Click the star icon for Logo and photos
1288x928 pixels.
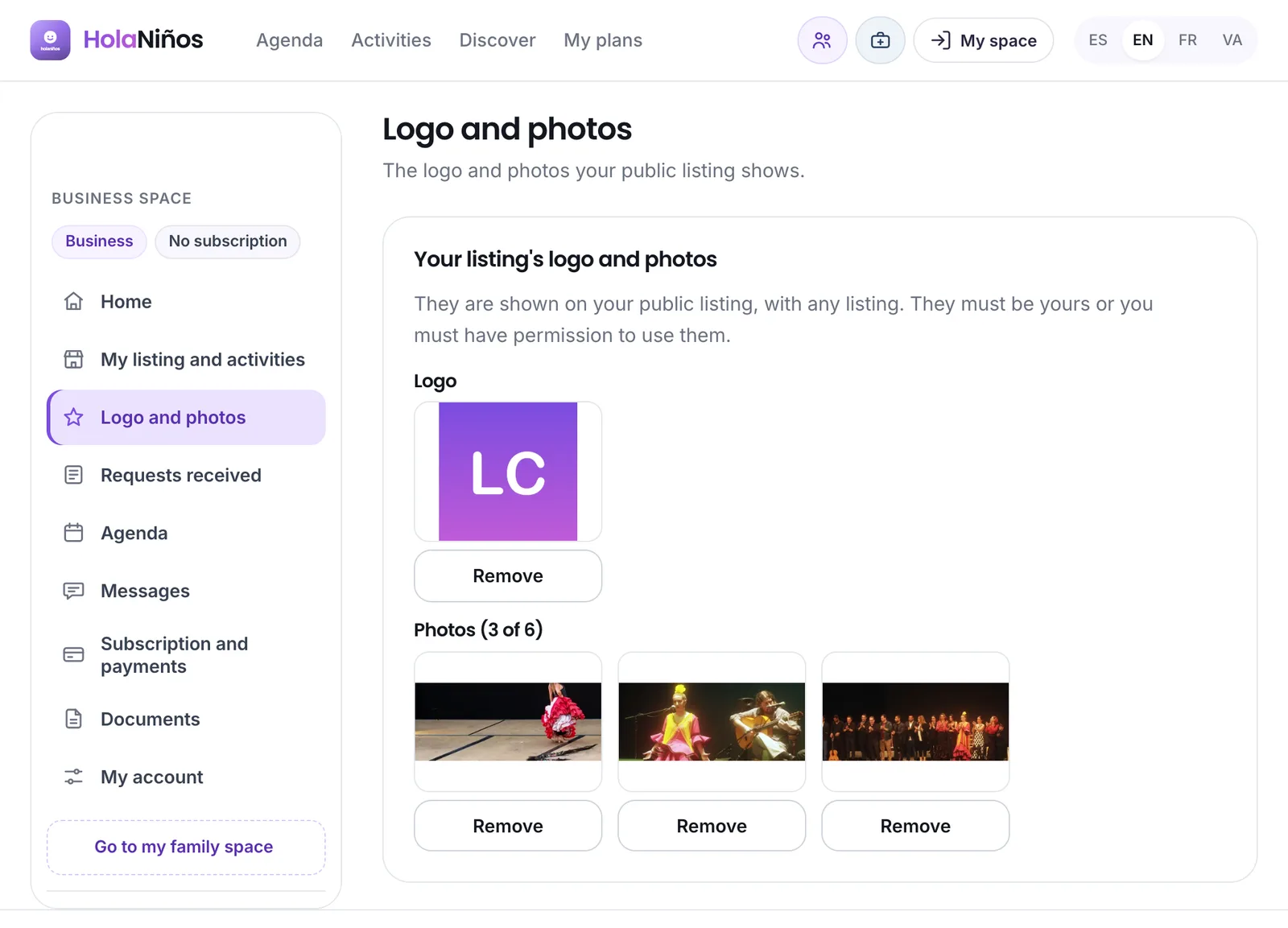pyautogui.click(x=73, y=418)
